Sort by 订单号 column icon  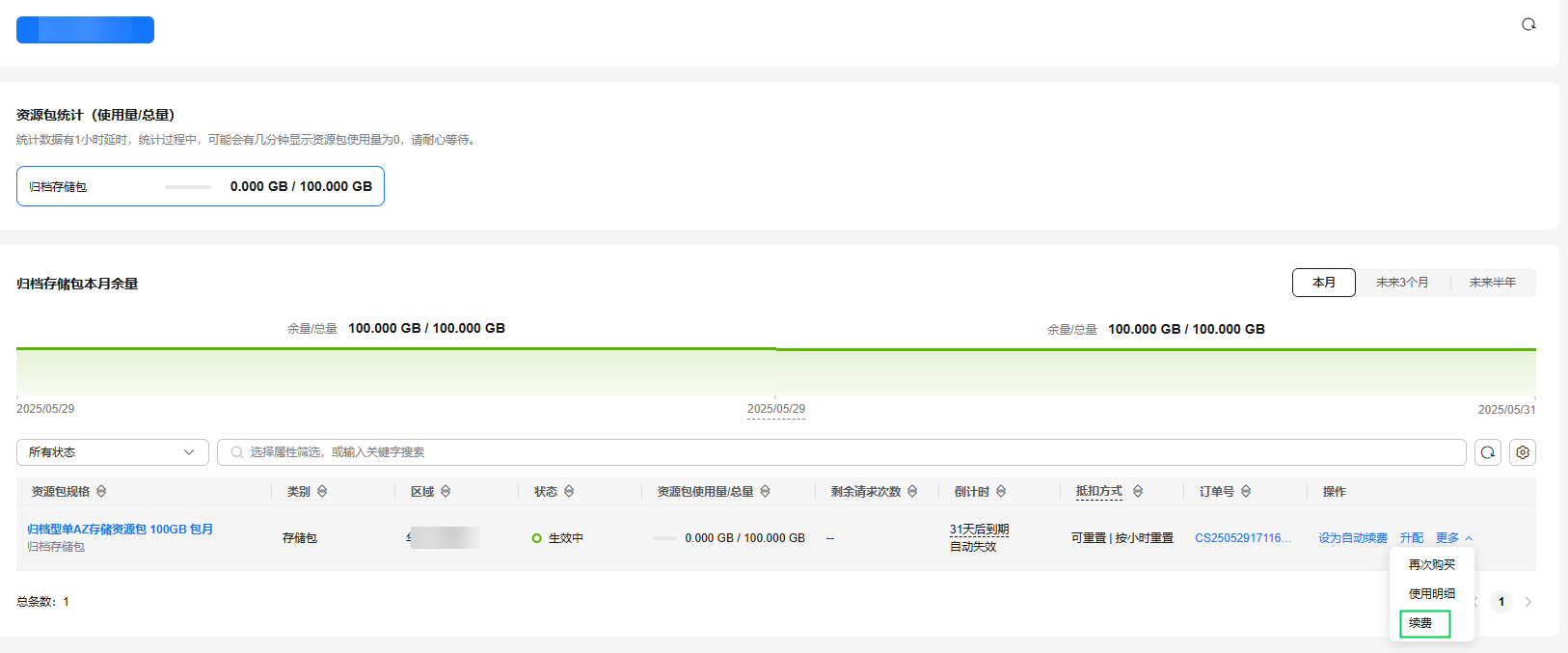(x=1246, y=491)
